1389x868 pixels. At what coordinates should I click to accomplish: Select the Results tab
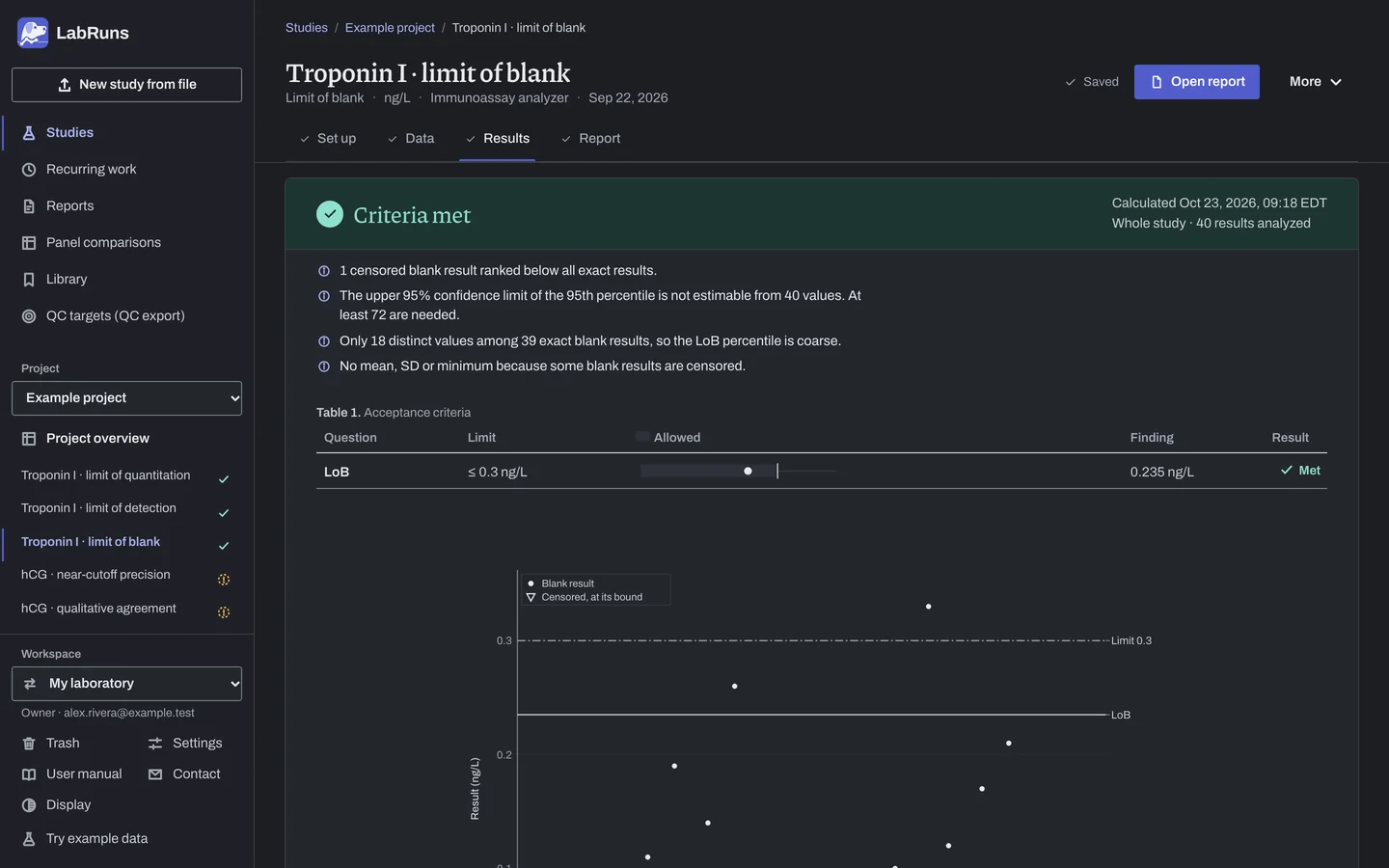498,139
